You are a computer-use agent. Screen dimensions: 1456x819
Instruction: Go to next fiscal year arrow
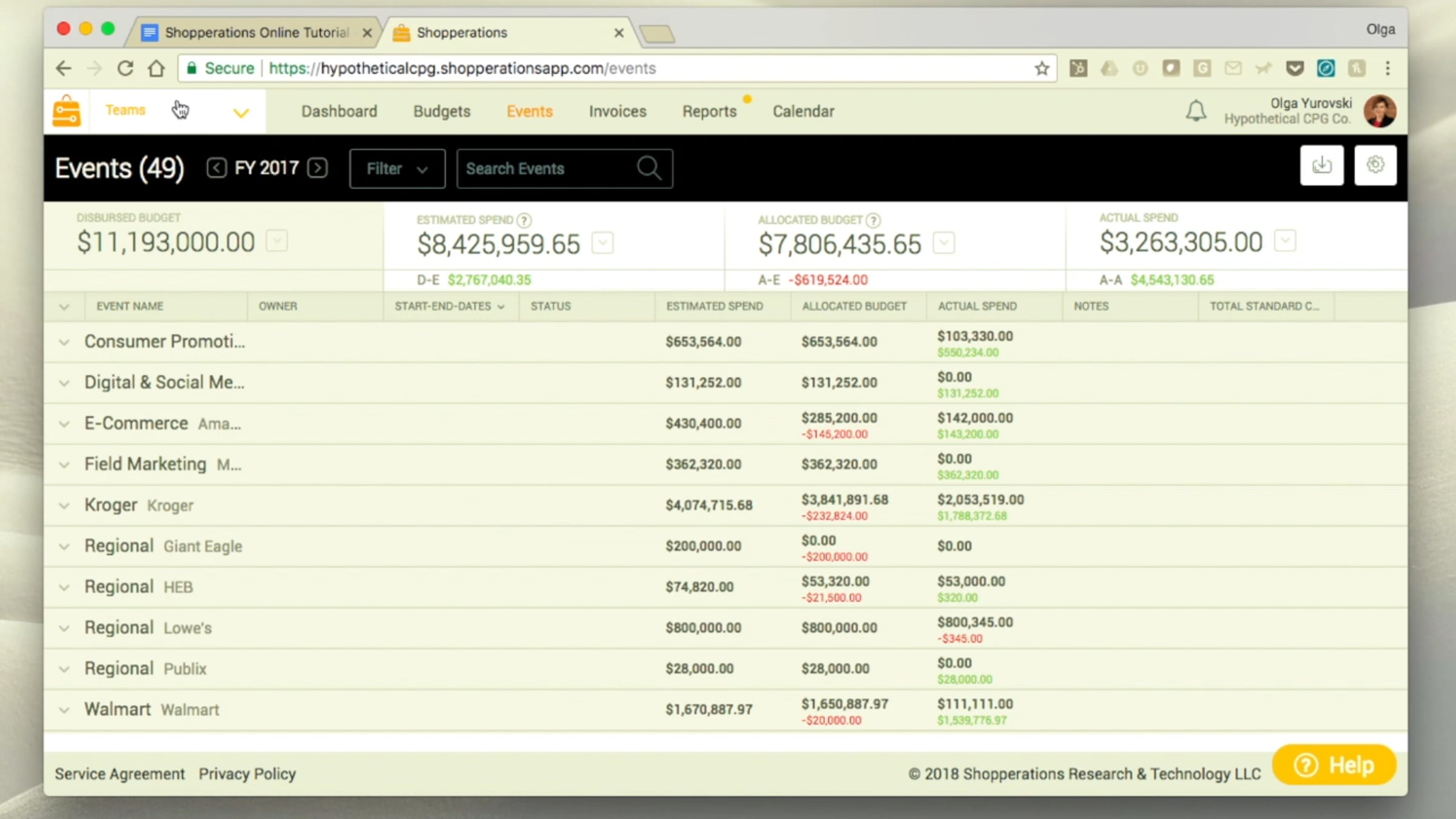[318, 167]
